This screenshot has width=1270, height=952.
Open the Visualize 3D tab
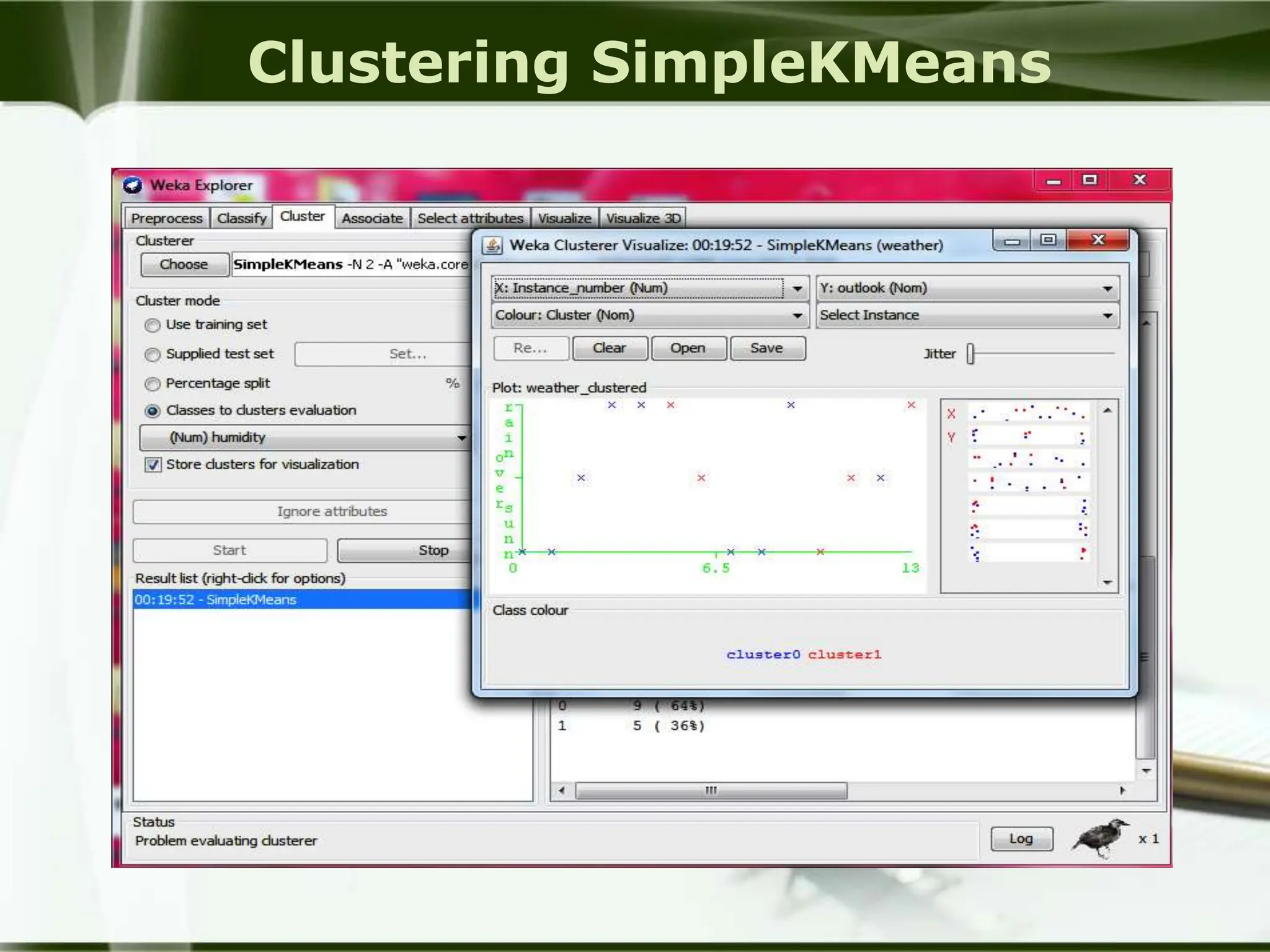pyautogui.click(x=643, y=218)
